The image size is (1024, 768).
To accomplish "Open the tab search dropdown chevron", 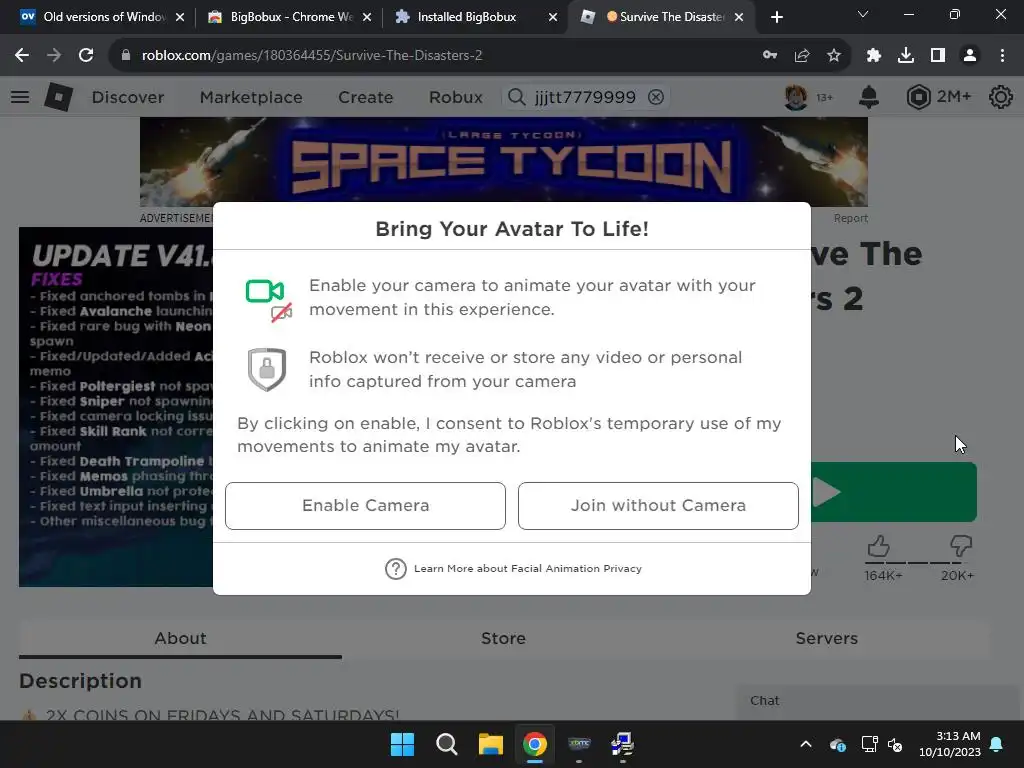I will point(863,14).
